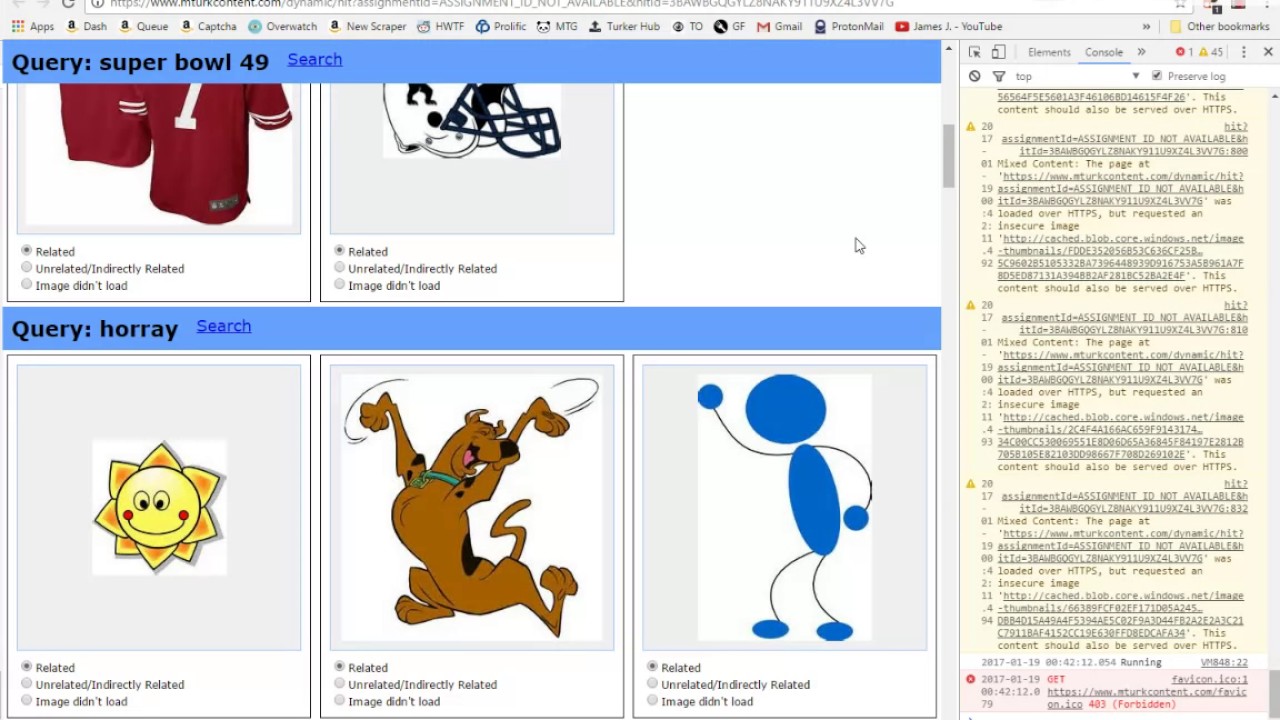Switch to the Console tab
The width and height of the screenshot is (1280, 720).
click(x=1104, y=52)
